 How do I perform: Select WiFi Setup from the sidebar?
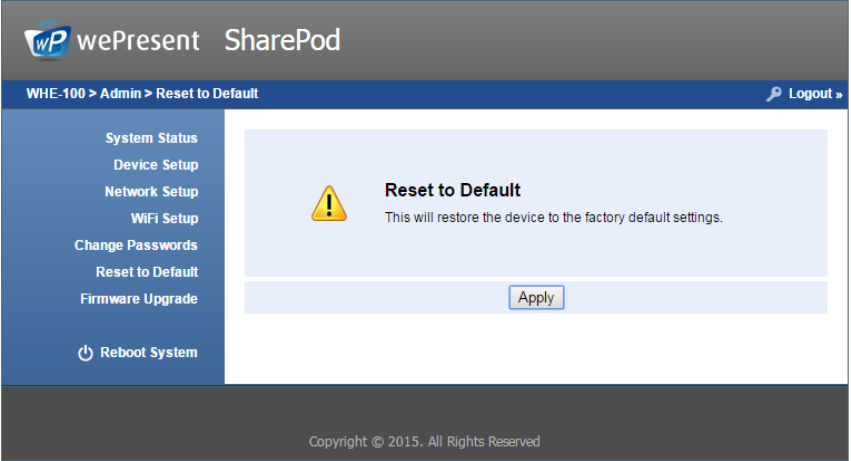point(164,218)
